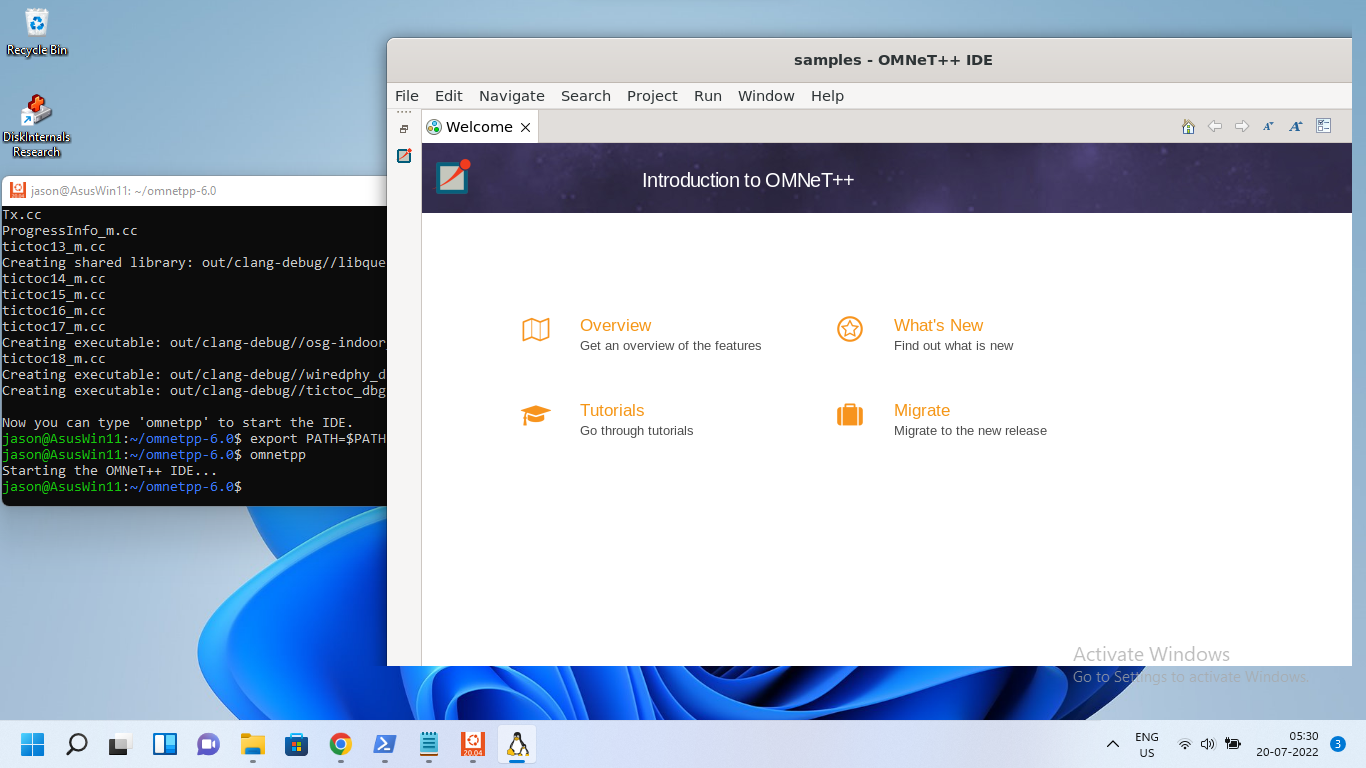
Task: Open the File menu
Action: (407, 96)
